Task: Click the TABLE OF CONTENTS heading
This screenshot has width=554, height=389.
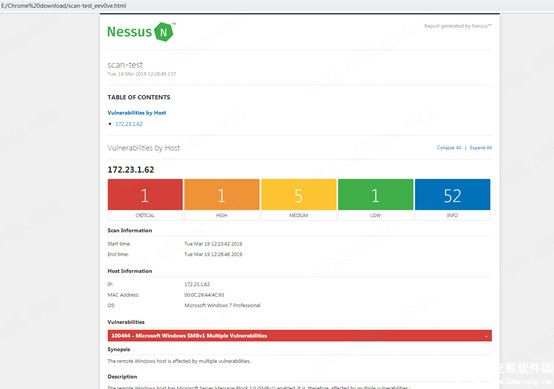Action: (139, 97)
